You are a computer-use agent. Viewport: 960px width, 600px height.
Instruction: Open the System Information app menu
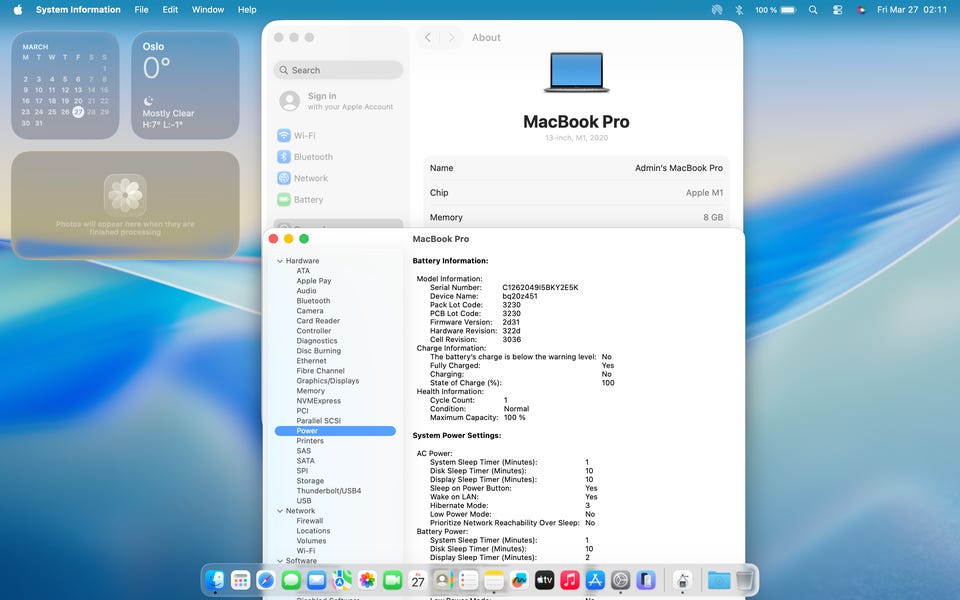pyautogui.click(x=78, y=10)
